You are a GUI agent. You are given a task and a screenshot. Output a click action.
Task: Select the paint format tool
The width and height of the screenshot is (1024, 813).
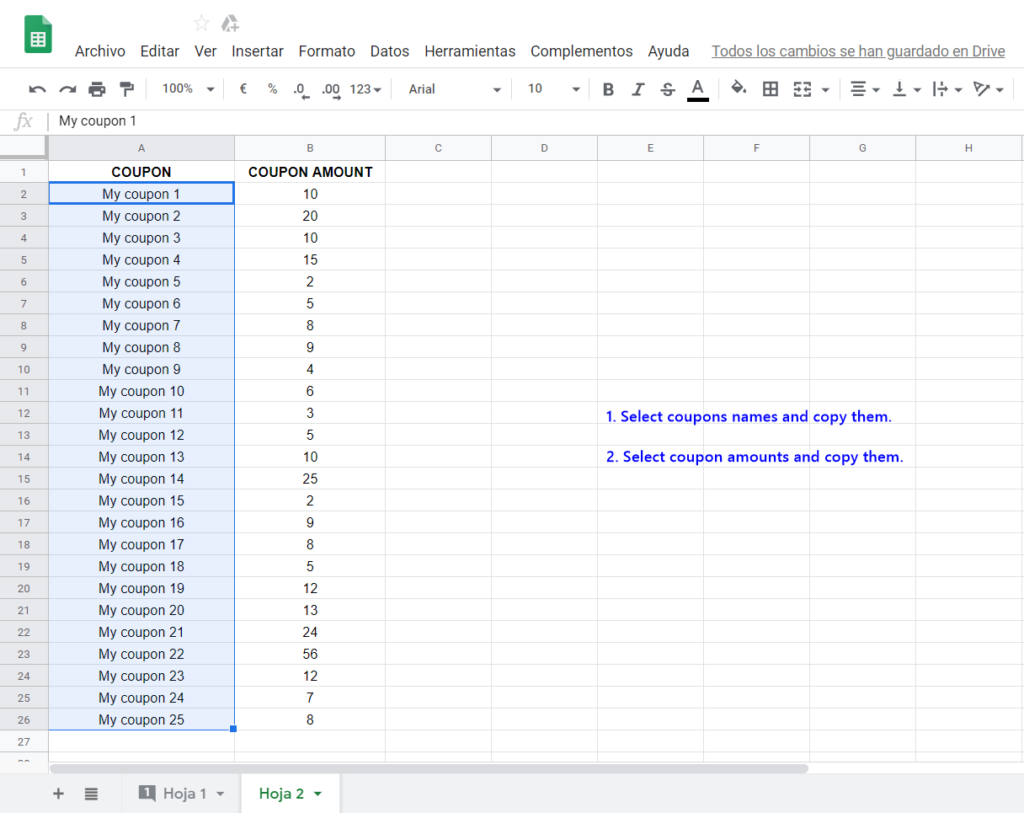[x=126, y=89]
